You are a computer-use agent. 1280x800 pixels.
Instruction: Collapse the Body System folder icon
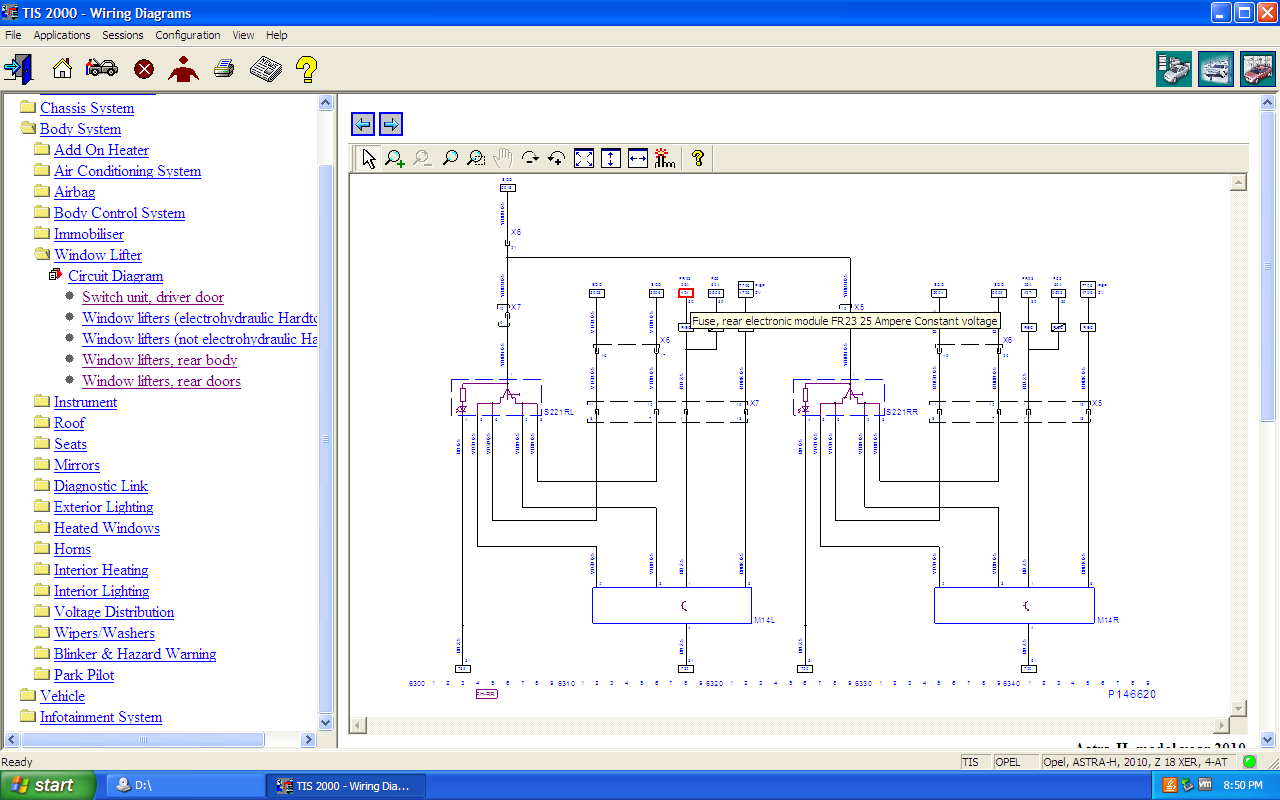click(28, 128)
